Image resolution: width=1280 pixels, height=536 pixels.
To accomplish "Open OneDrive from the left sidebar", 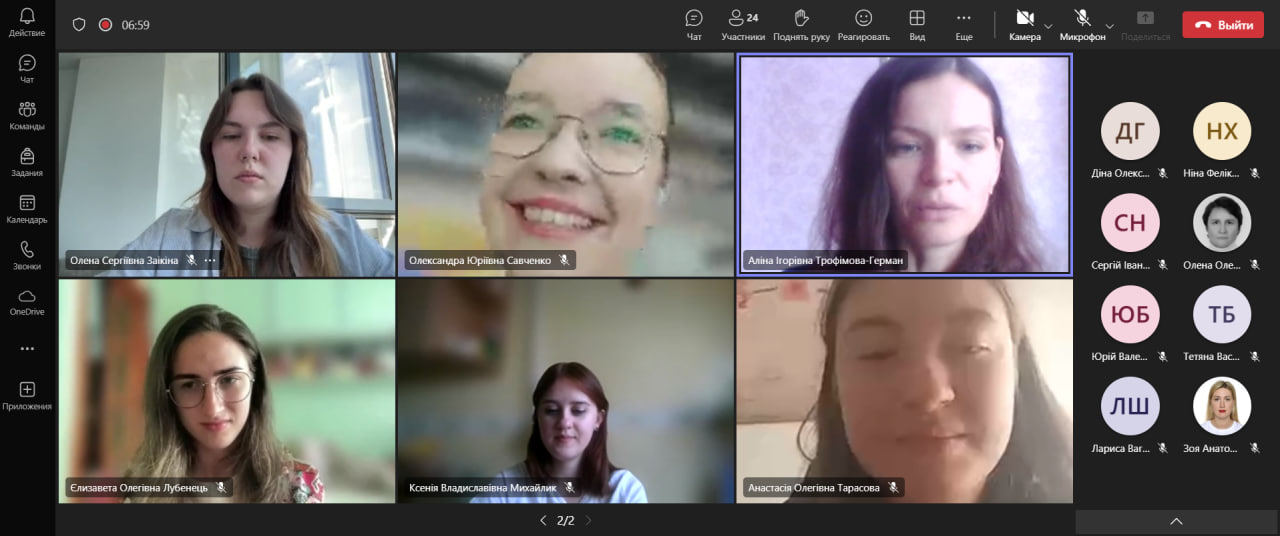I will point(27,301).
